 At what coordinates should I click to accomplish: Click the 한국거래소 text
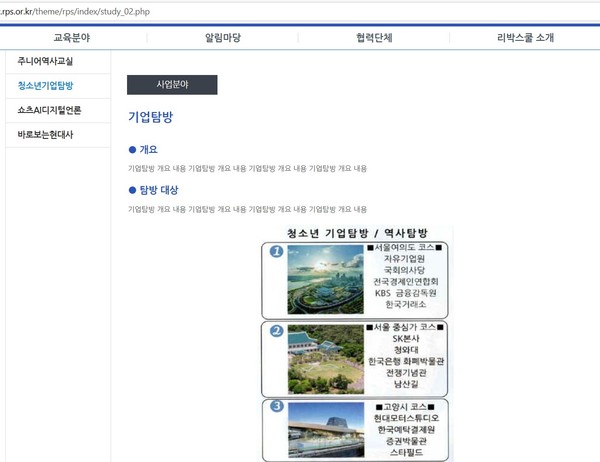pos(406,305)
